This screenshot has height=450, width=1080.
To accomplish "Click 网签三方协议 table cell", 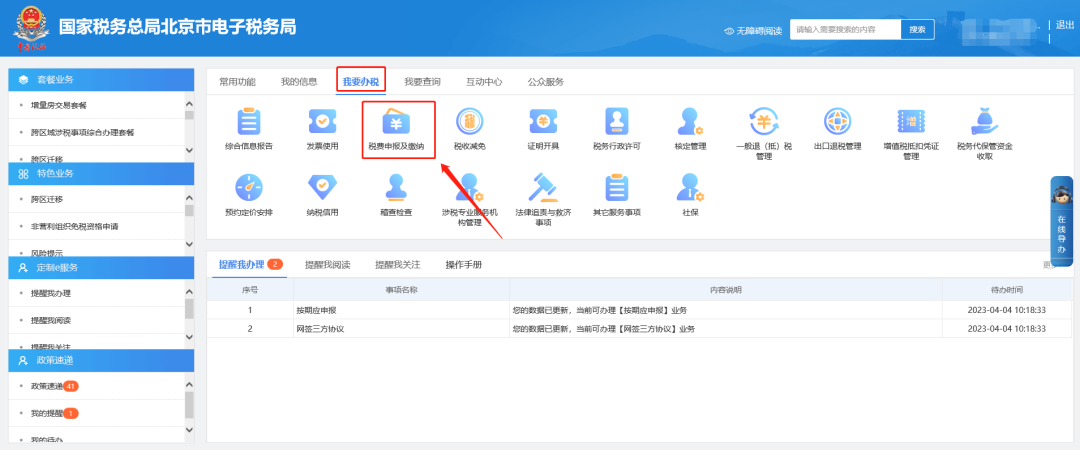I will click(x=402, y=329).
